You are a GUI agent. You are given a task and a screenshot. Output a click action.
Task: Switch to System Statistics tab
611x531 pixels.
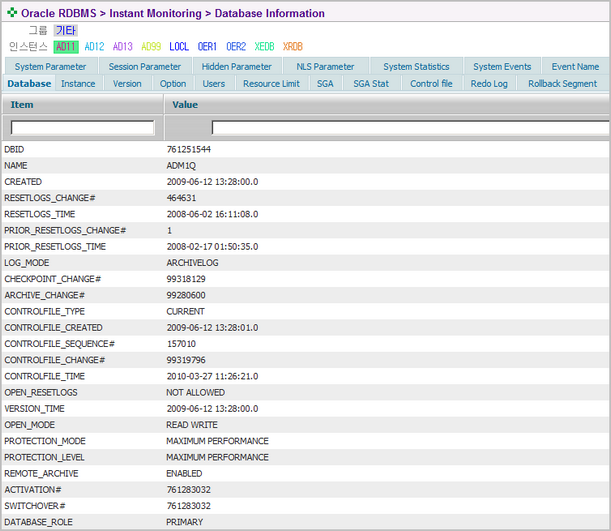[416, 67]
